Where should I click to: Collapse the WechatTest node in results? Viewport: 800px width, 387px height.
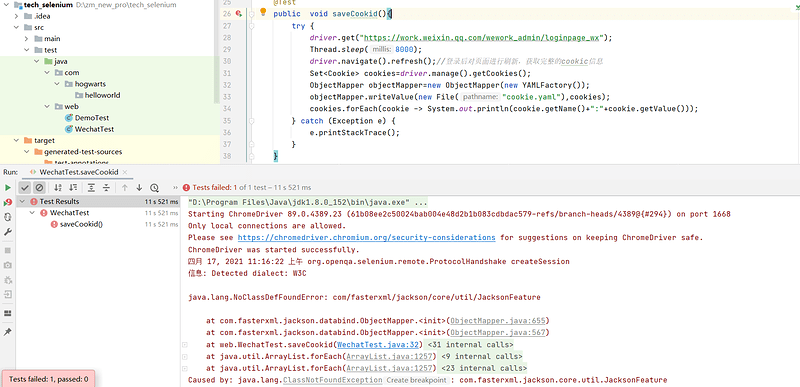[x=32, y=213]
